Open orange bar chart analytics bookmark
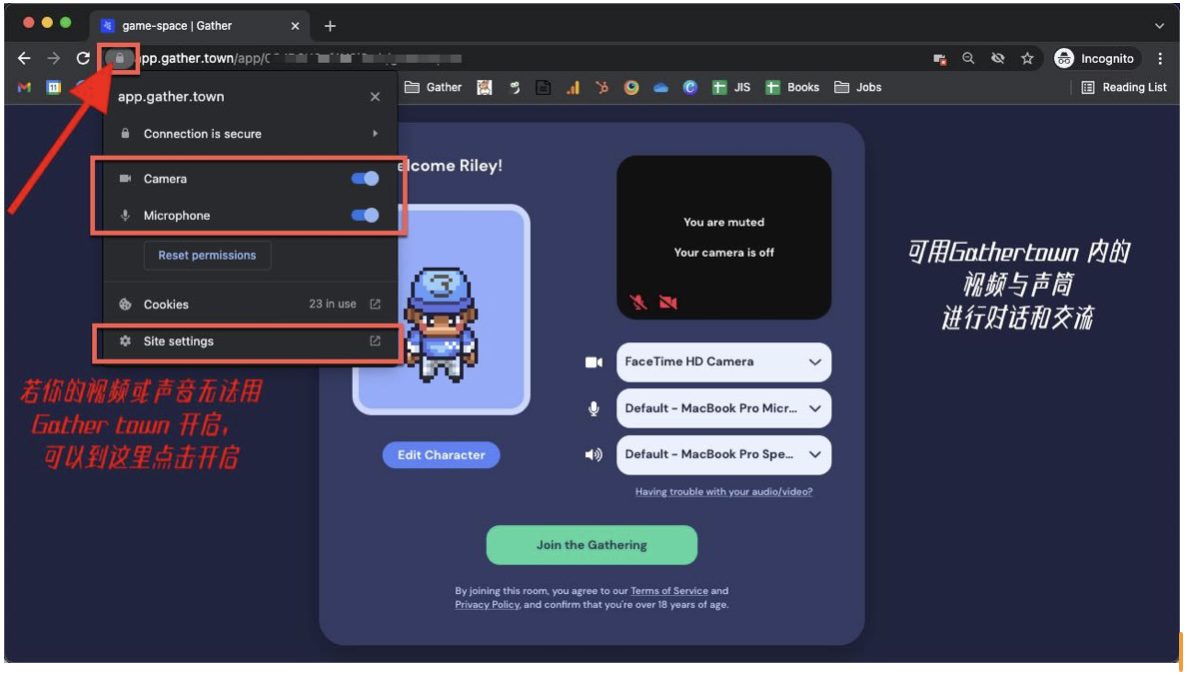 tap(573, 88)
